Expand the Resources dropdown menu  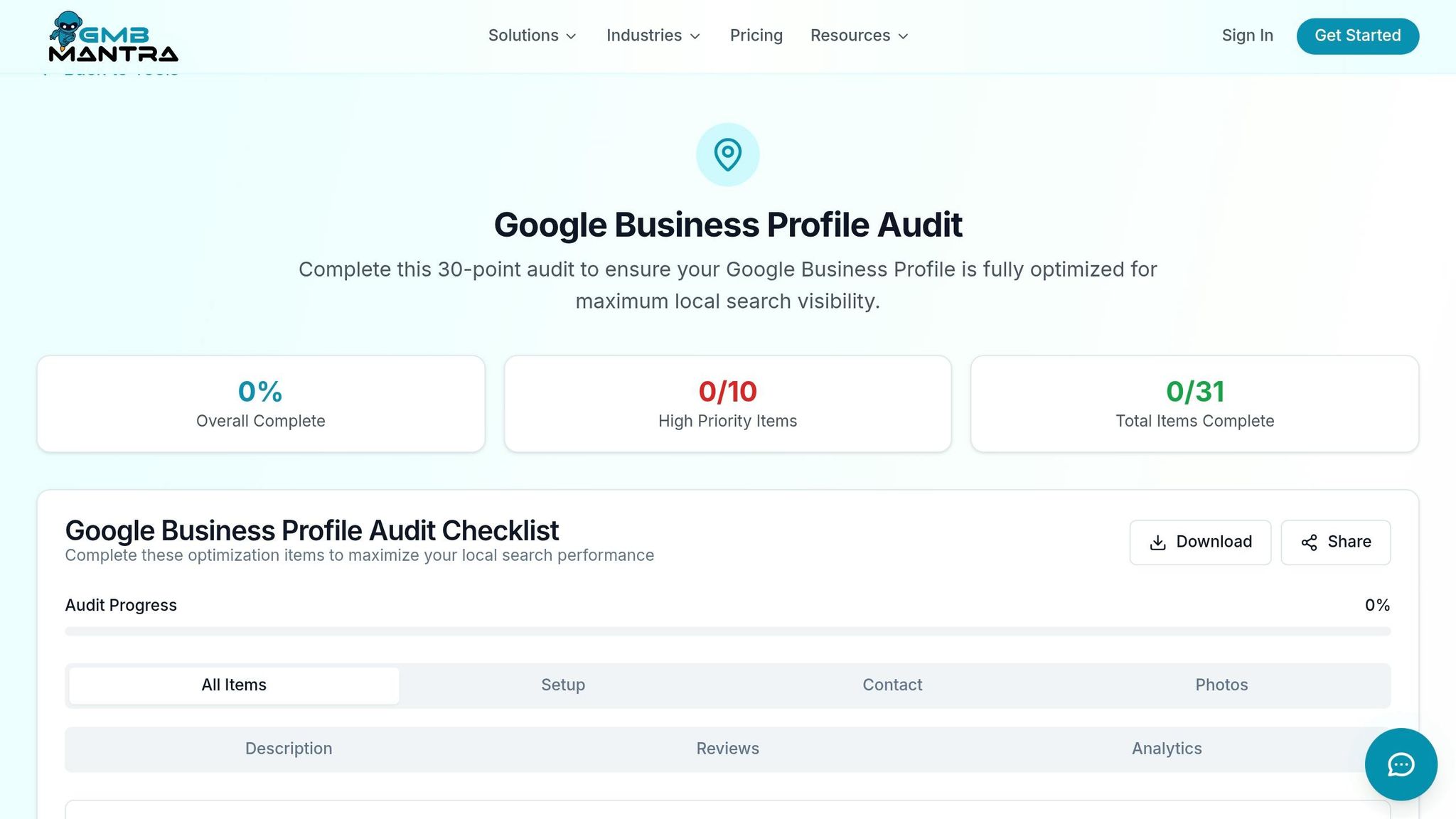click(859, 36)
